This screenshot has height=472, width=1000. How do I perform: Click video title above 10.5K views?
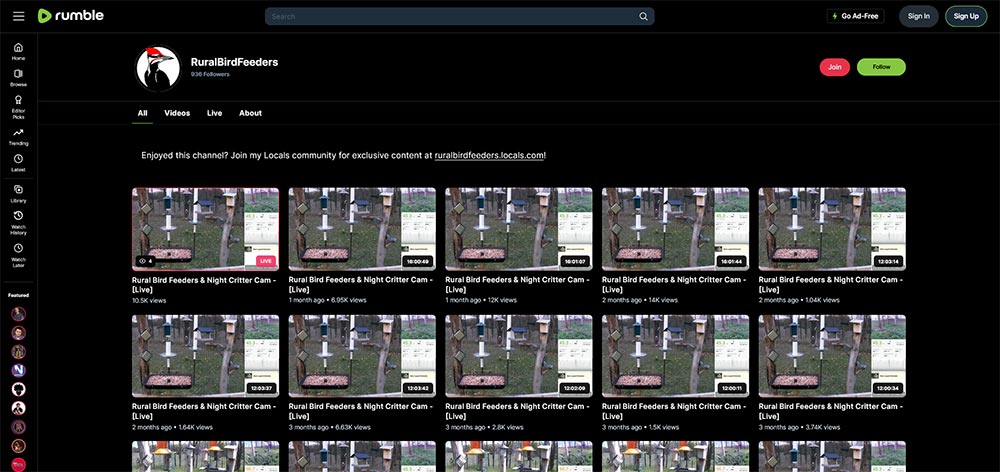204,284
